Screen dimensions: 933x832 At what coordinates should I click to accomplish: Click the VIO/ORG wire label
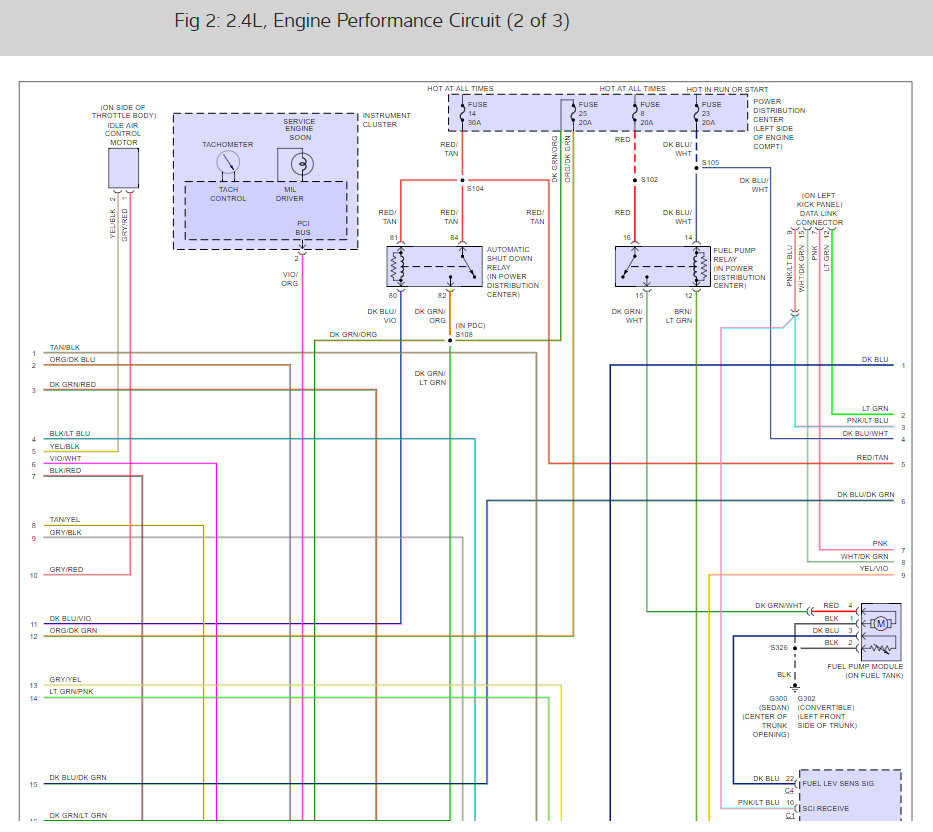click(290, 279)
